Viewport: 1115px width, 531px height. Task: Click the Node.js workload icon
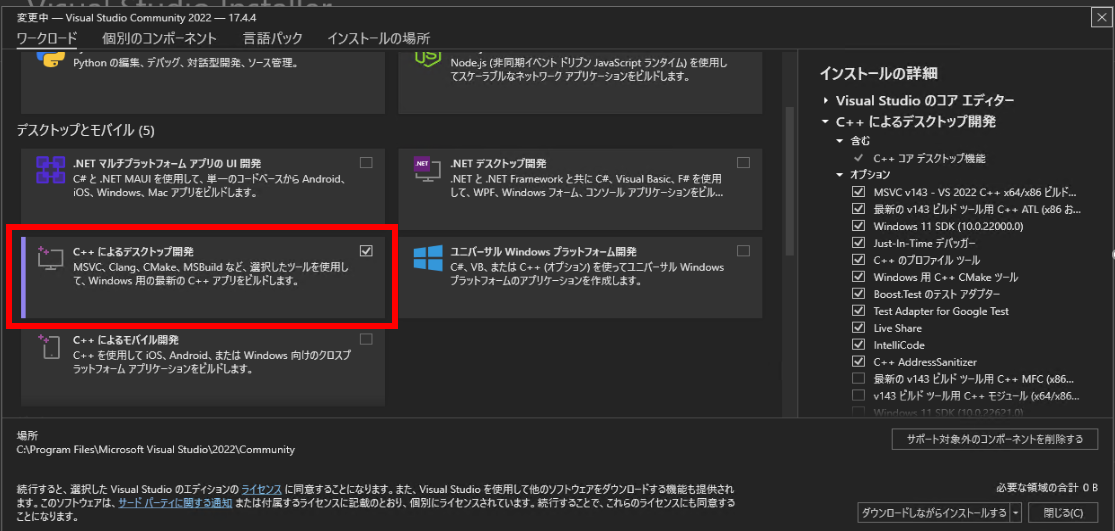coord(429,58)
